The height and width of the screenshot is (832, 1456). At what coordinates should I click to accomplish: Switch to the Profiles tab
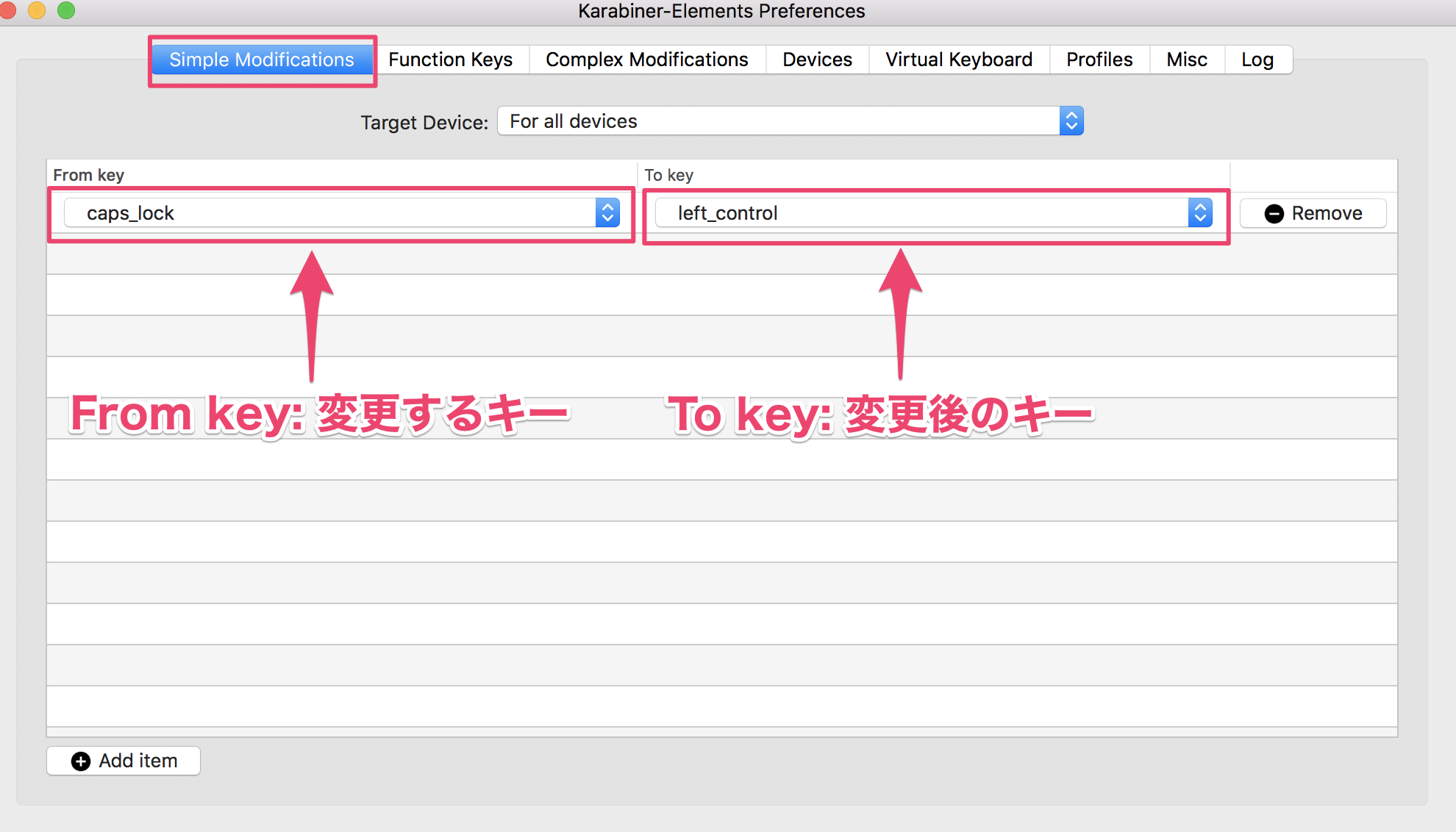pos(1099,60)
